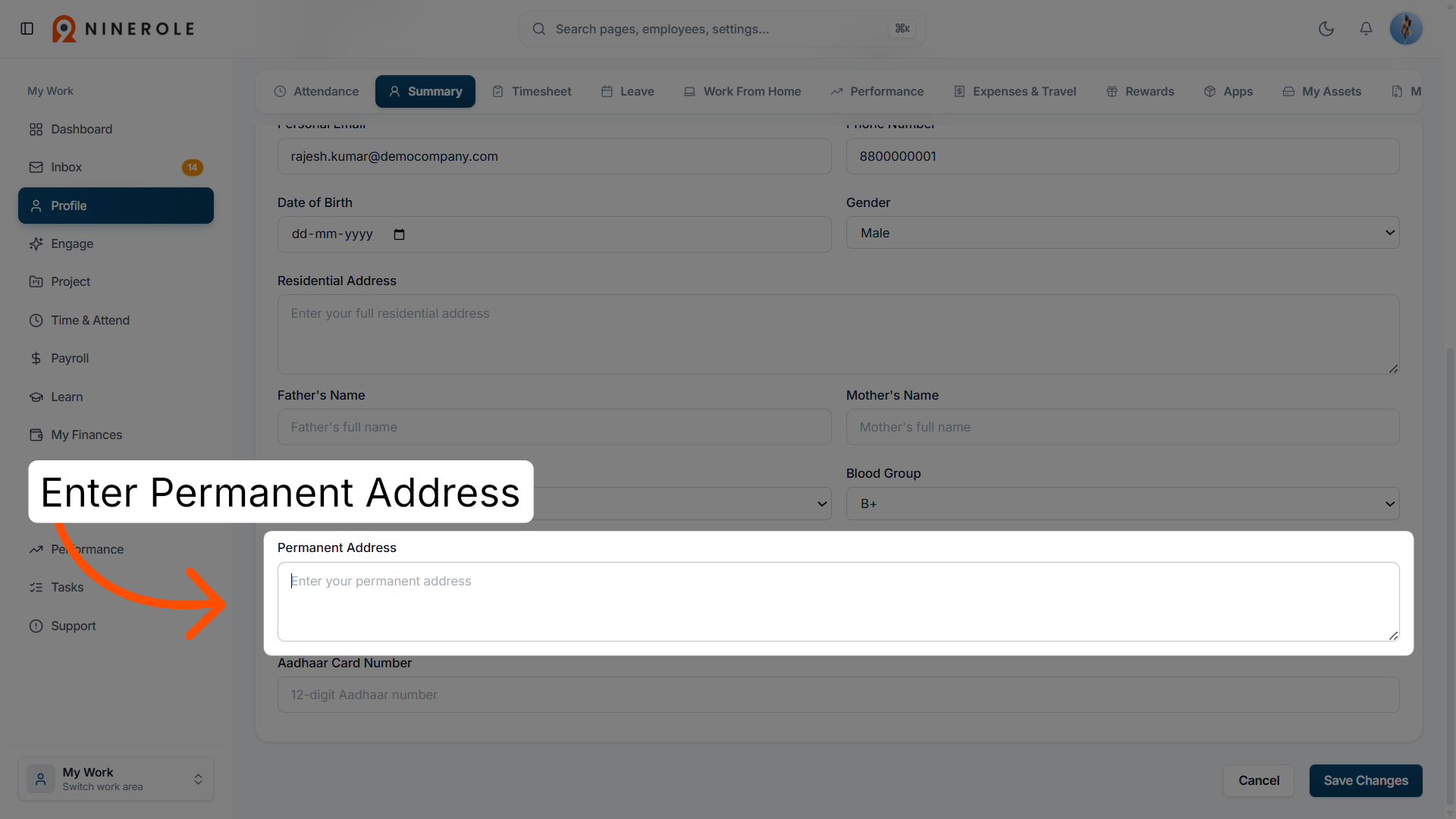Click Cancel button
1456x819 pixels.
pyautogui.click(x=1259, y=780)
